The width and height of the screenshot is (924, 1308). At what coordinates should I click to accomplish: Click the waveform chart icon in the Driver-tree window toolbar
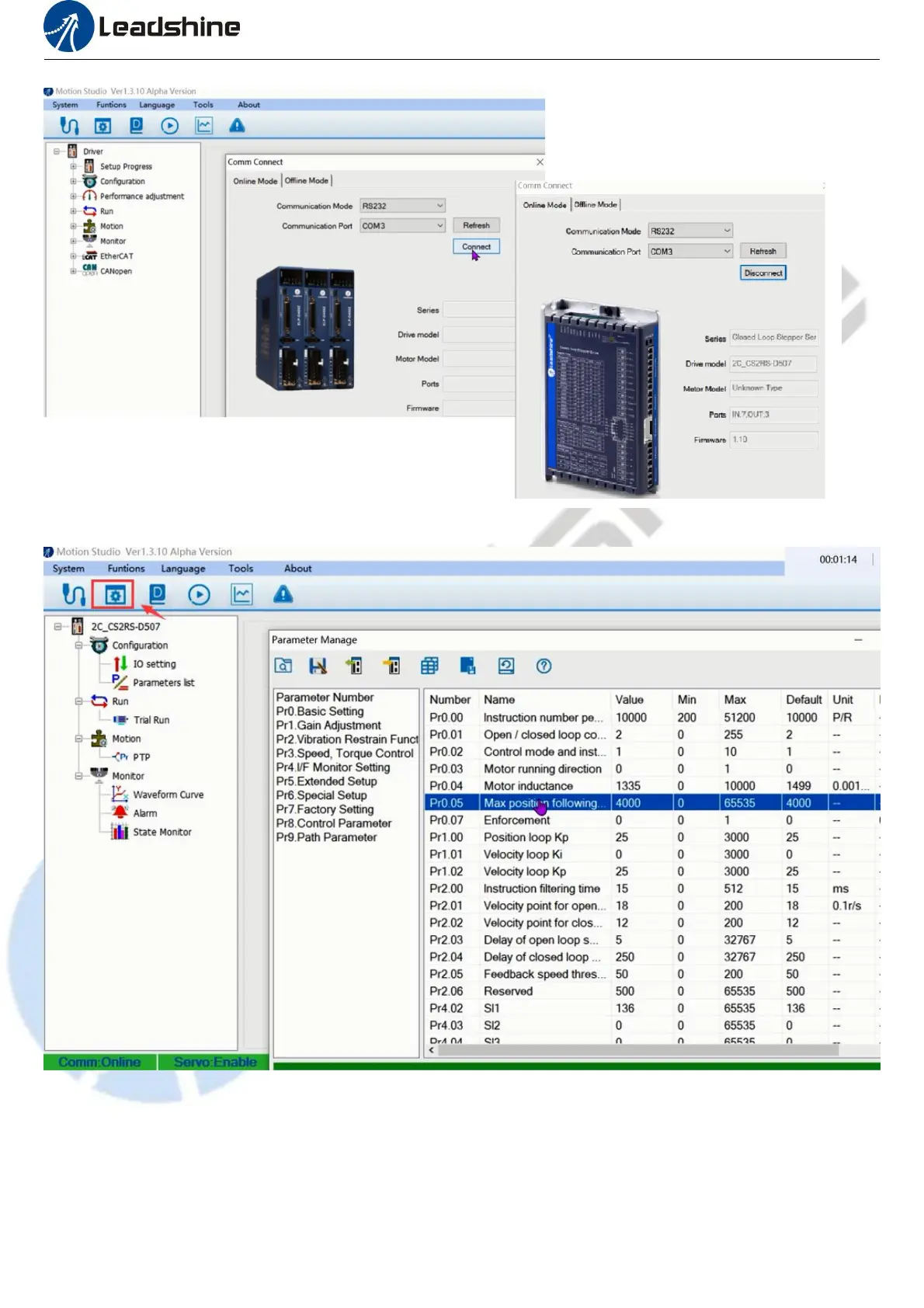click(x=203, y=126)
